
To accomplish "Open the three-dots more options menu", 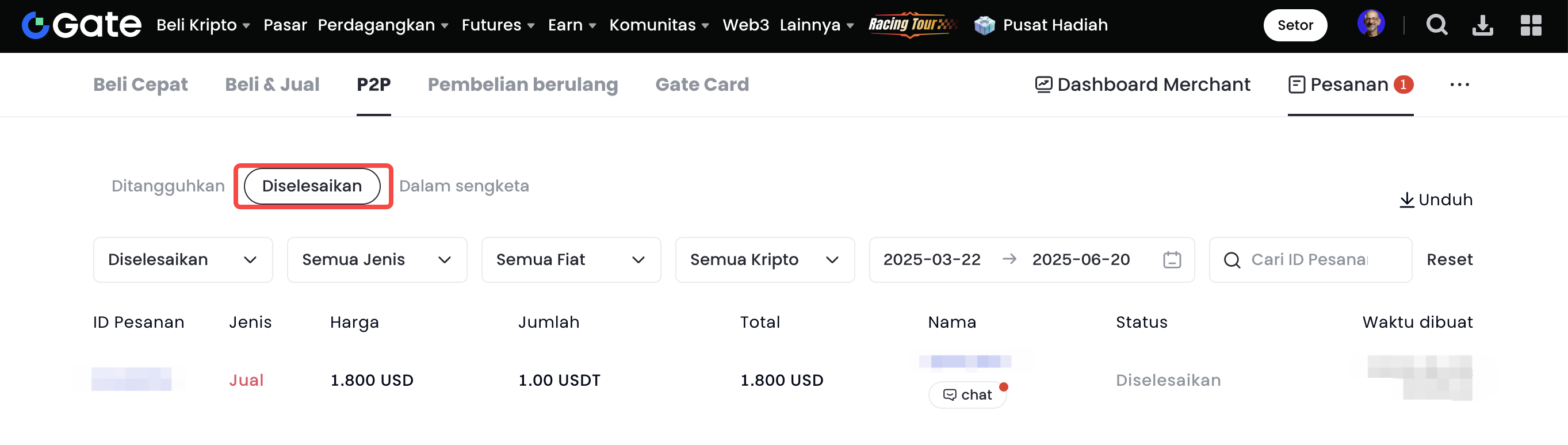I will tap(1459, 85).
